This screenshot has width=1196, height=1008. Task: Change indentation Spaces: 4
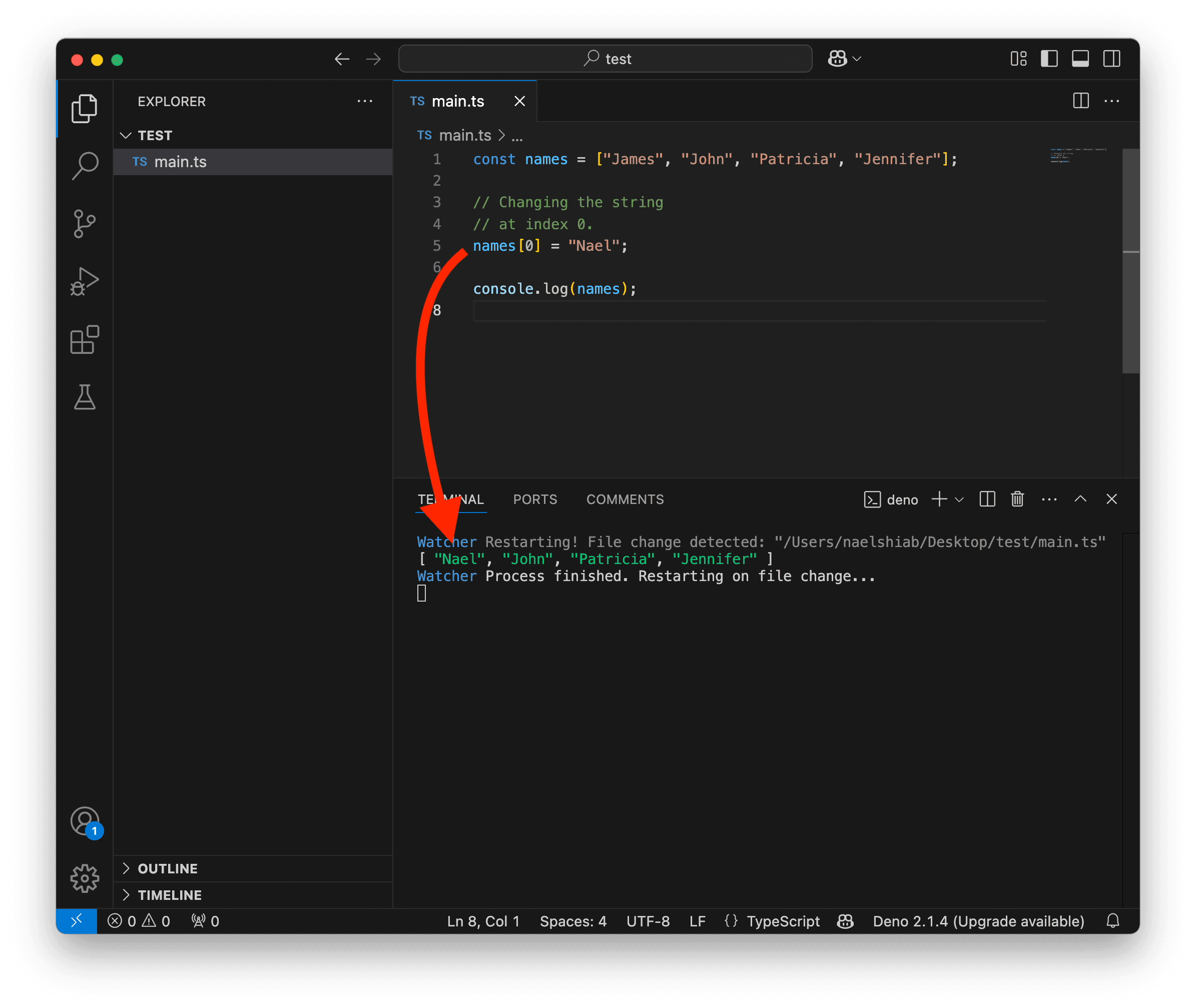pos(572,920)
